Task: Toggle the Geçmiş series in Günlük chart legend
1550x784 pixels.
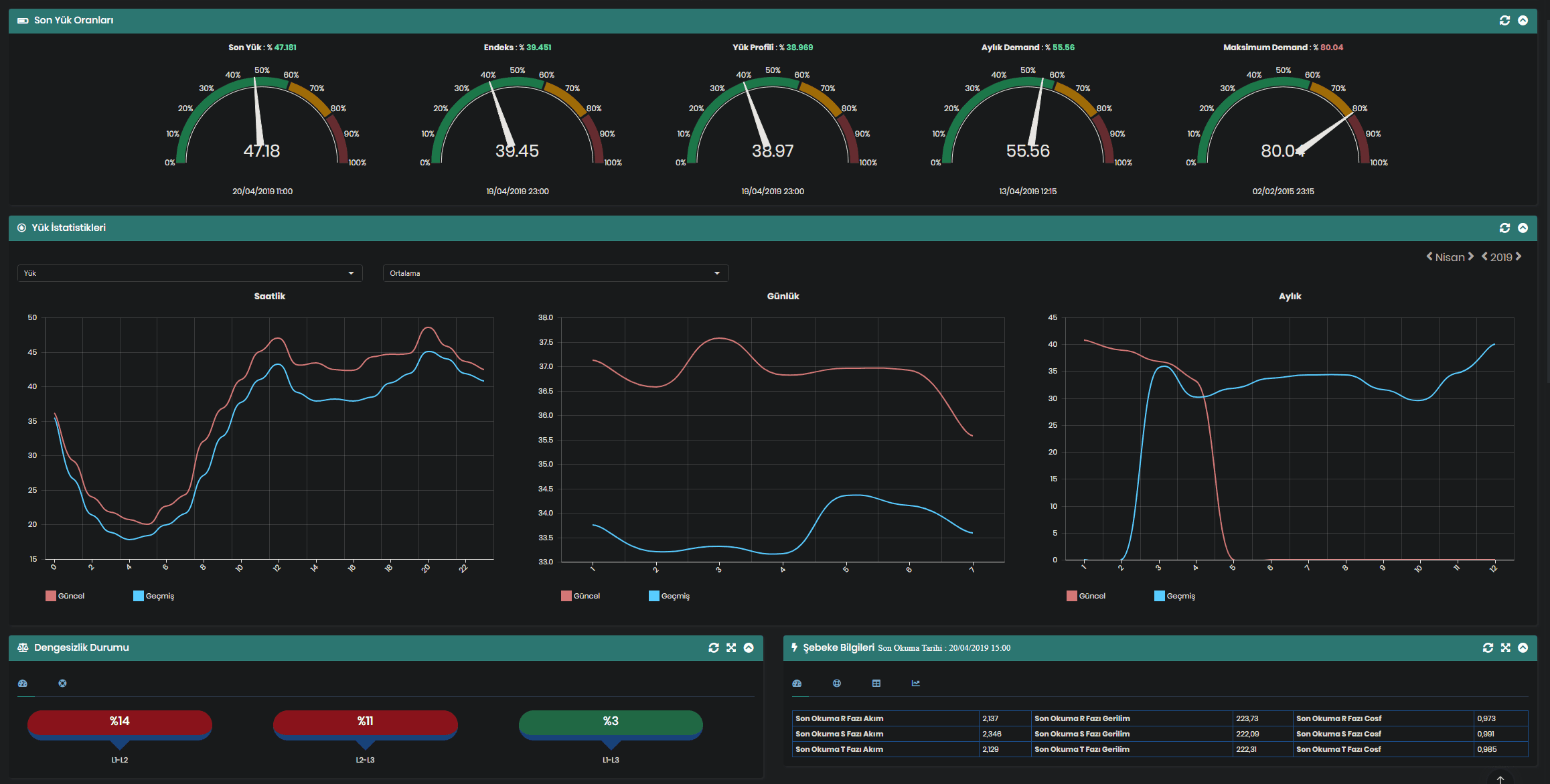Action: click(668, 595)
